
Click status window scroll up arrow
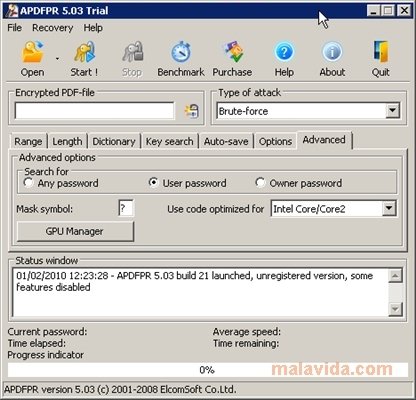click(x=395, y=276)
